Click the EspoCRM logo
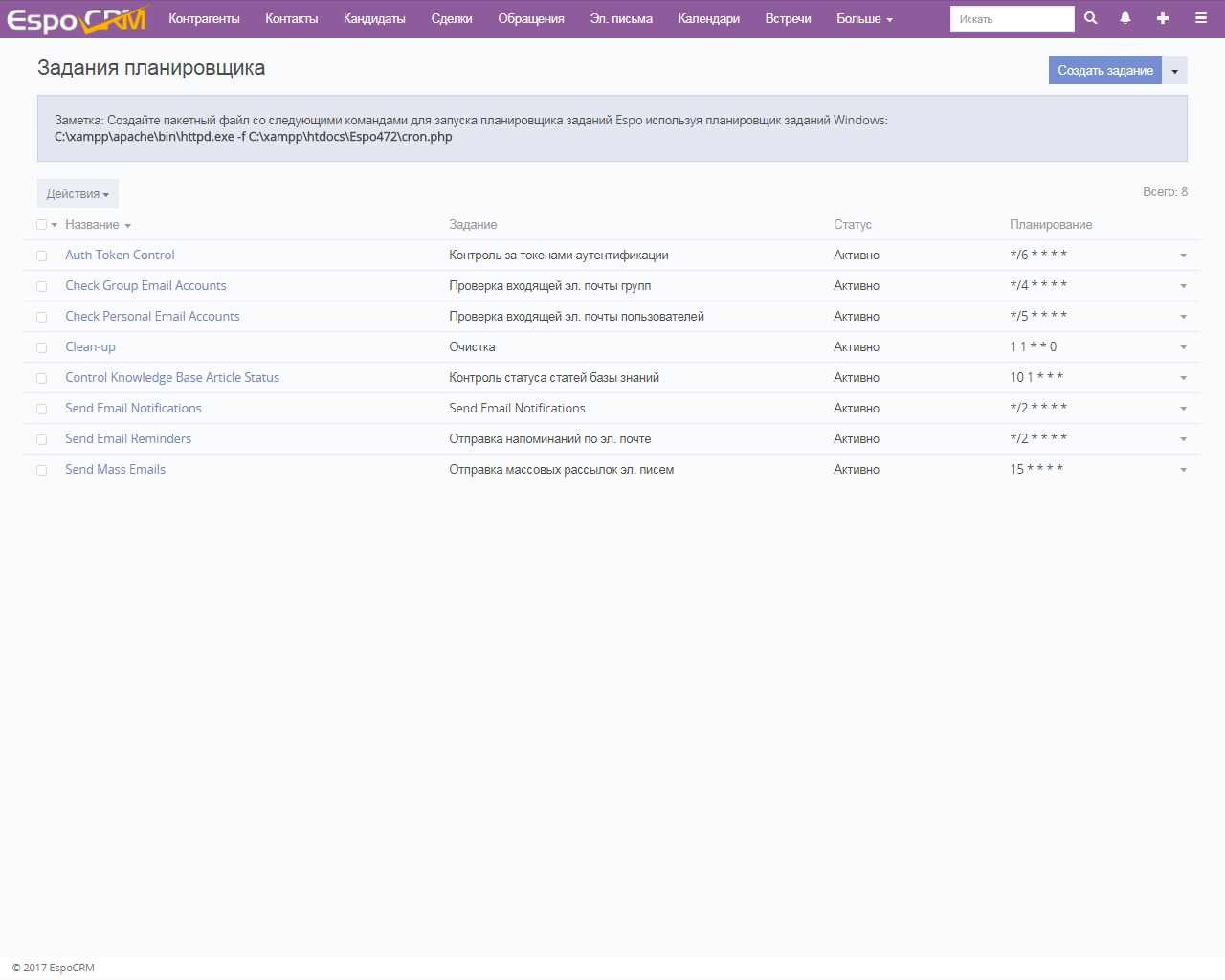This screenshot has width=1225, height=980. coord(77,19)
